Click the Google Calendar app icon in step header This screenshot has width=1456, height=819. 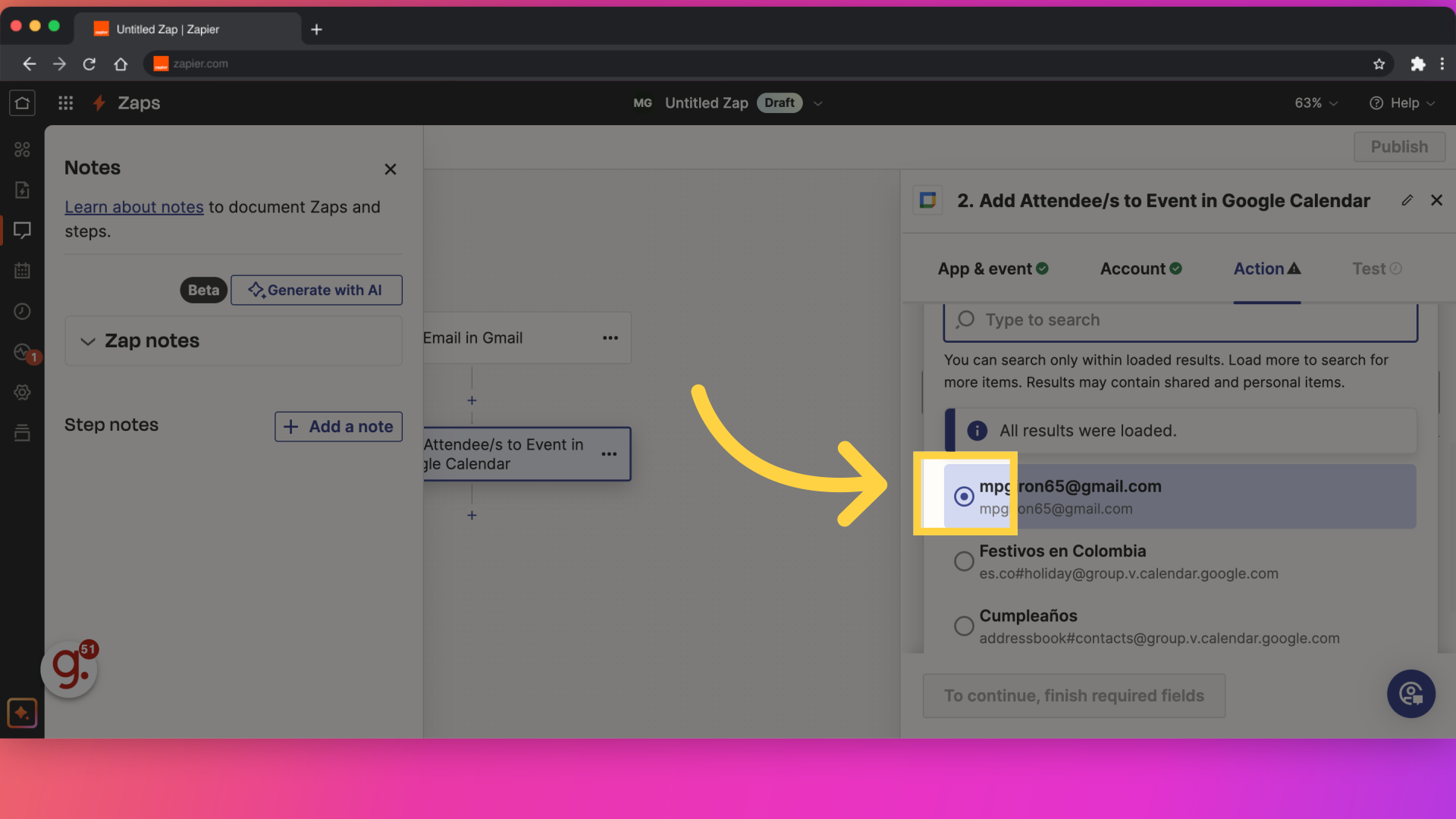tap(927, 200)
